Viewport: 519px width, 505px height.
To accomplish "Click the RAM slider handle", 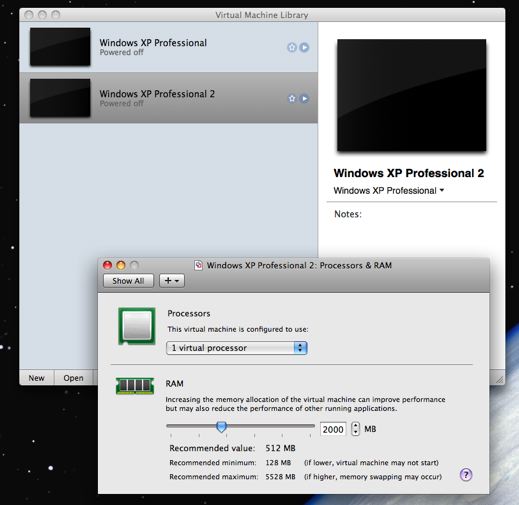I will click(221, 426).
